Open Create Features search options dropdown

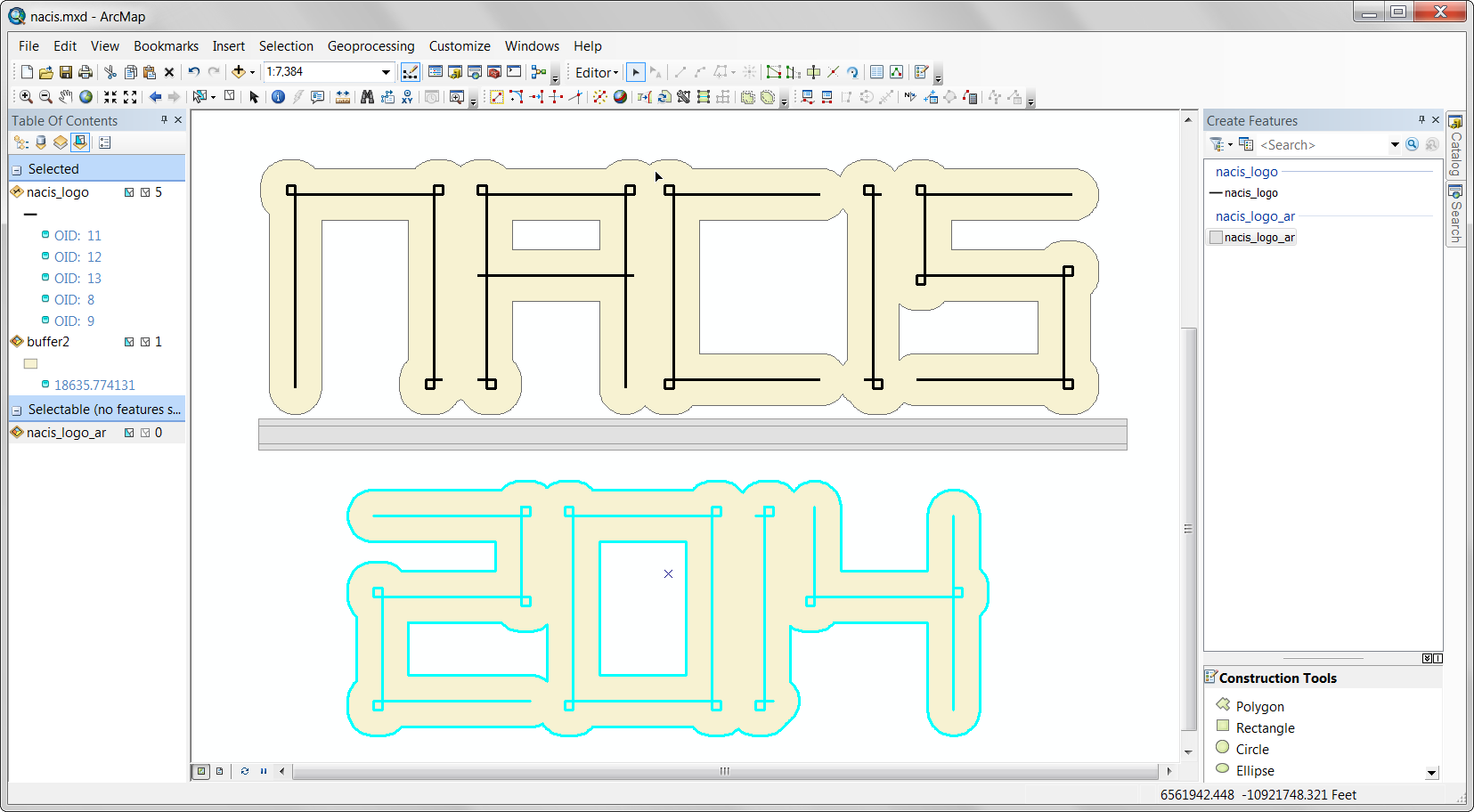[1395, 145]
